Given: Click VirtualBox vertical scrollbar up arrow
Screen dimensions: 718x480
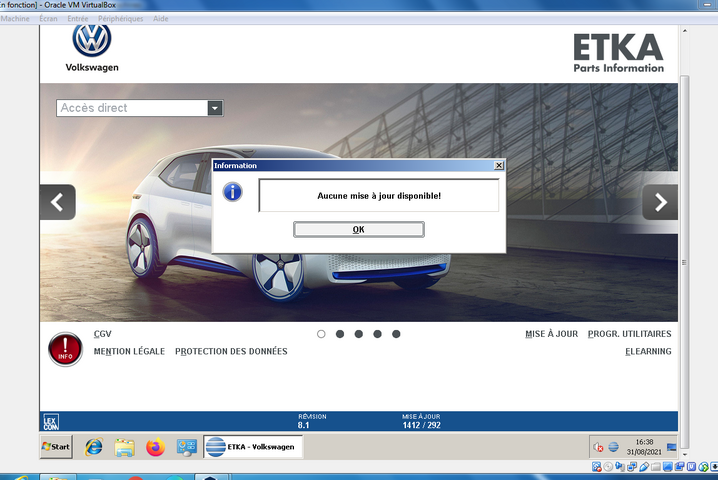Looking at the screenshot, I should pyautogui.click(x=685, y=31).
